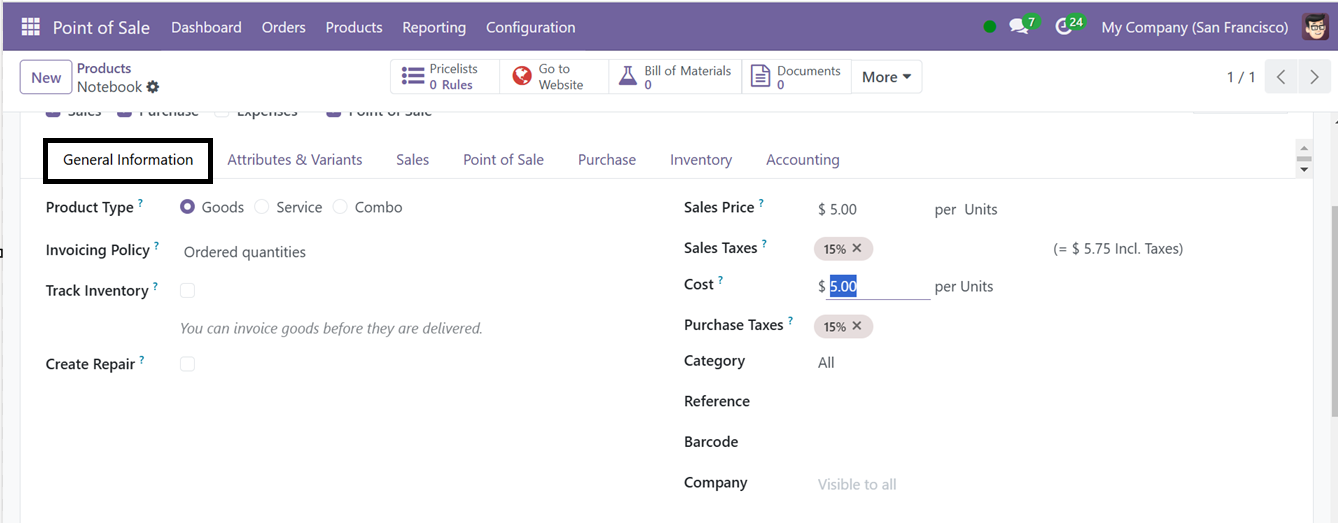Select the Service product type

pyautogui.click(x=262, y=207)
